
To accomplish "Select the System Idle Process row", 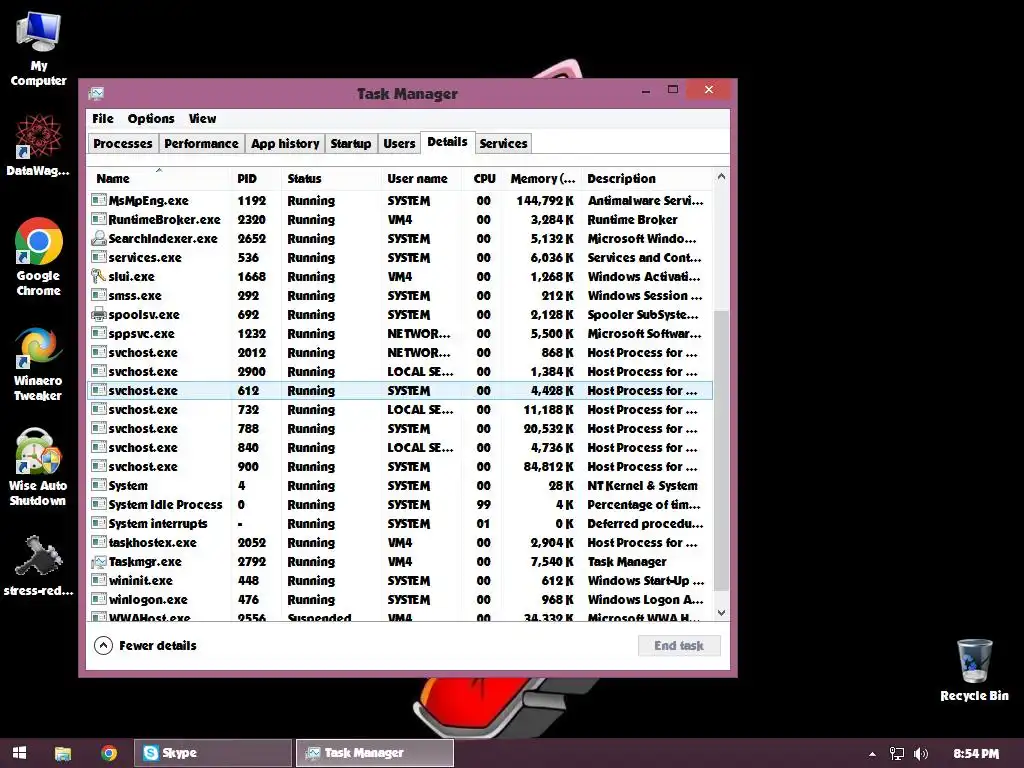I will 400,504.
